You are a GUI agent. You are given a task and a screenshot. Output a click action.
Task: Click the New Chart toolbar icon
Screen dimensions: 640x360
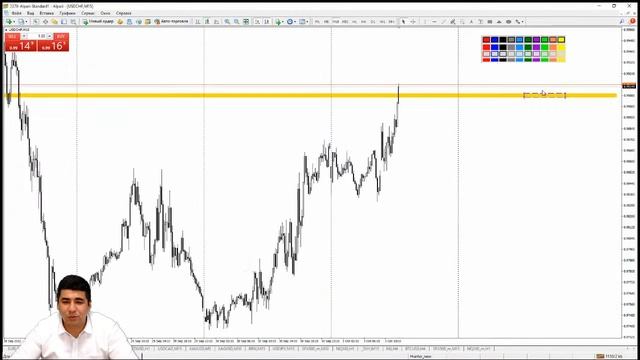pyautogui.click(x=9, y=22)
